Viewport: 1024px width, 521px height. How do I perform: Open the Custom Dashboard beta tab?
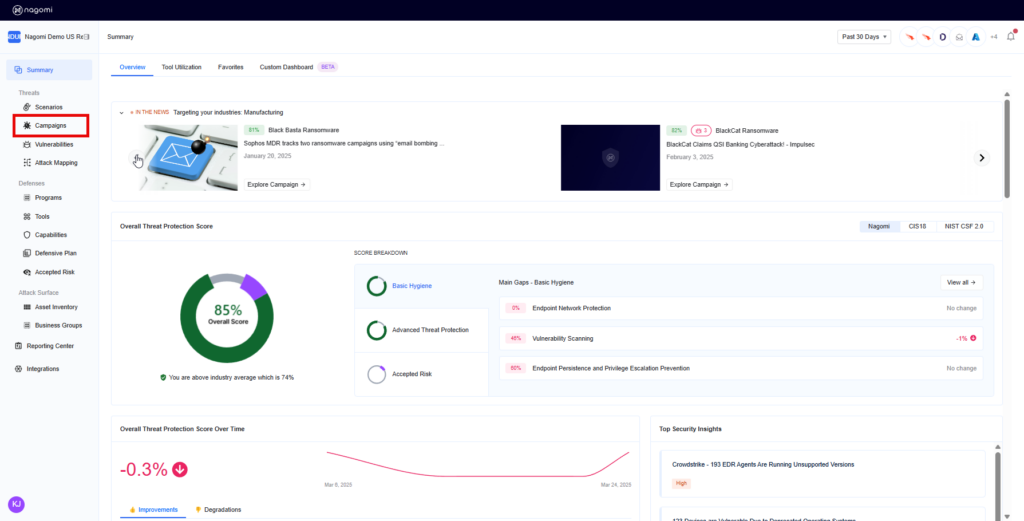(298, 67)
